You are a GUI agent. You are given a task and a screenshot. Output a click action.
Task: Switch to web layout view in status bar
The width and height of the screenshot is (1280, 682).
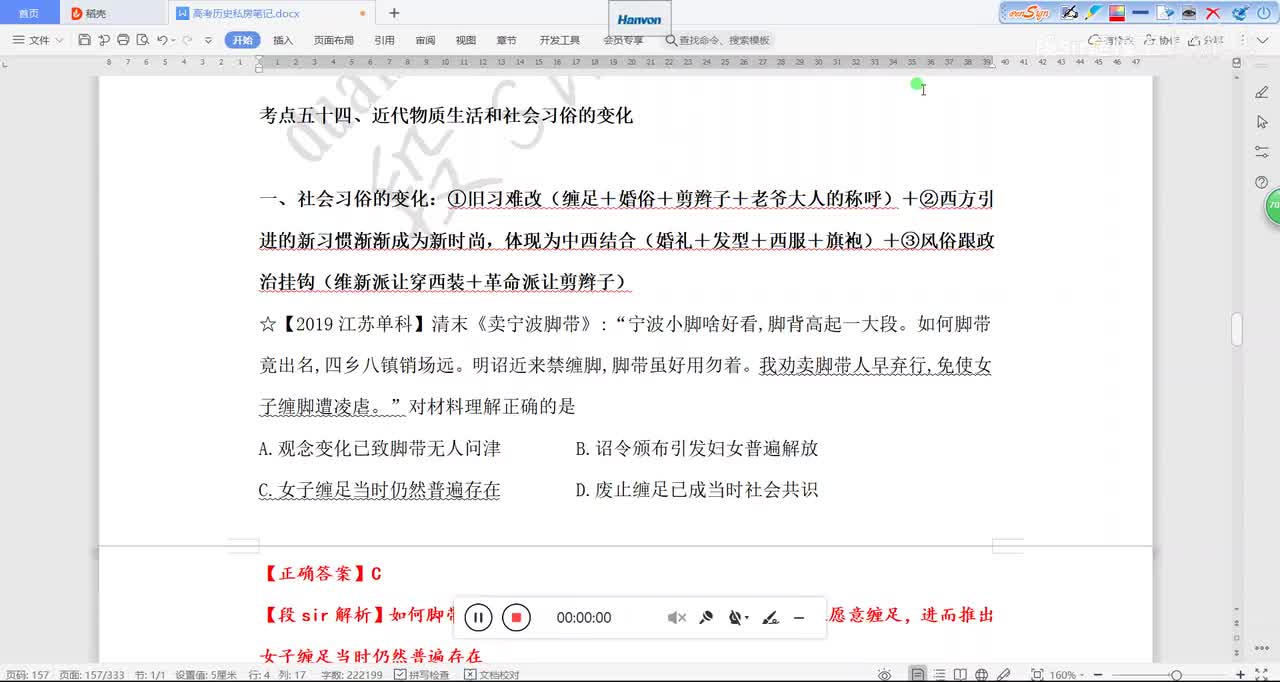(981, 675)
